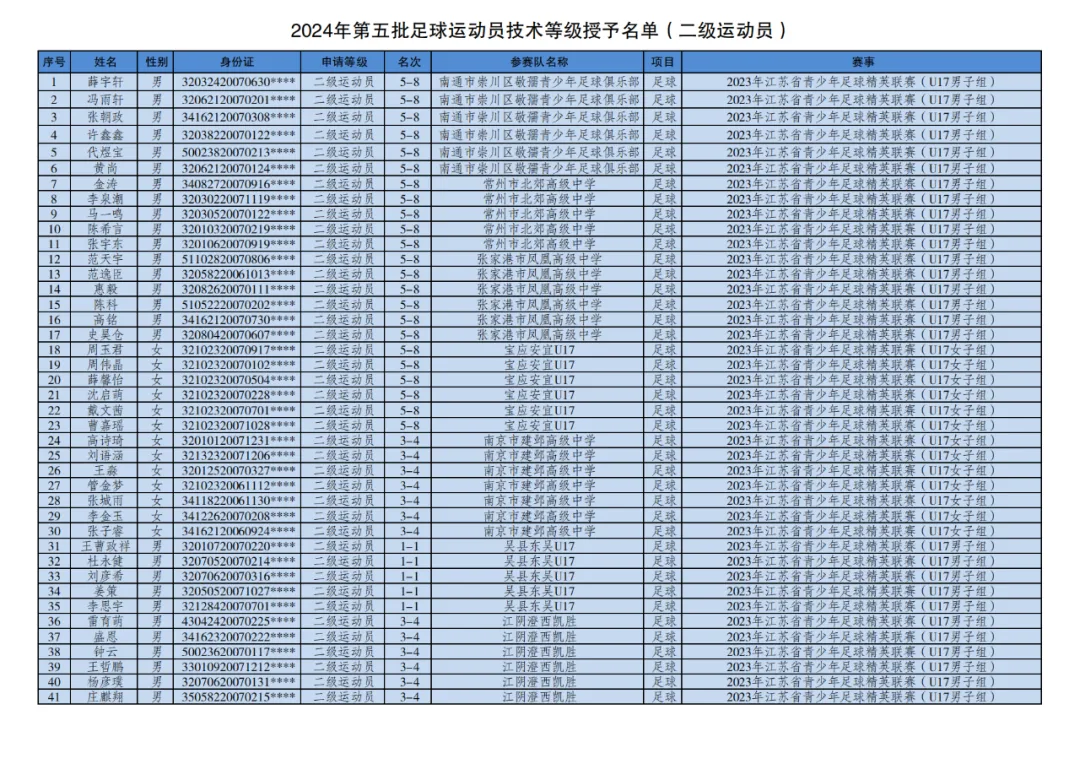Click serial number 13 in 序号 column
Screen dimensions: 1080x764
(54, 274)
